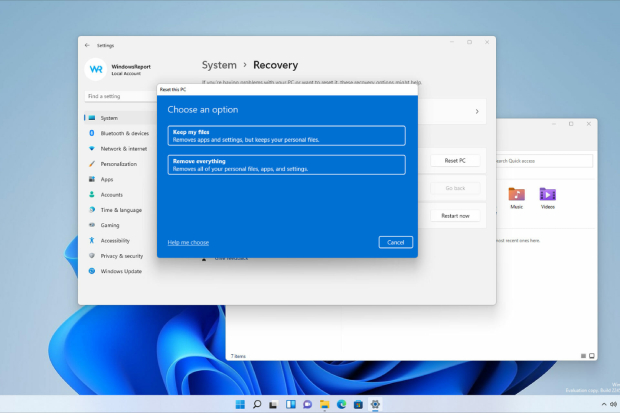Go to Apps settings section
The width and height of the screenshot is (620, 413).
pos(107,179)
